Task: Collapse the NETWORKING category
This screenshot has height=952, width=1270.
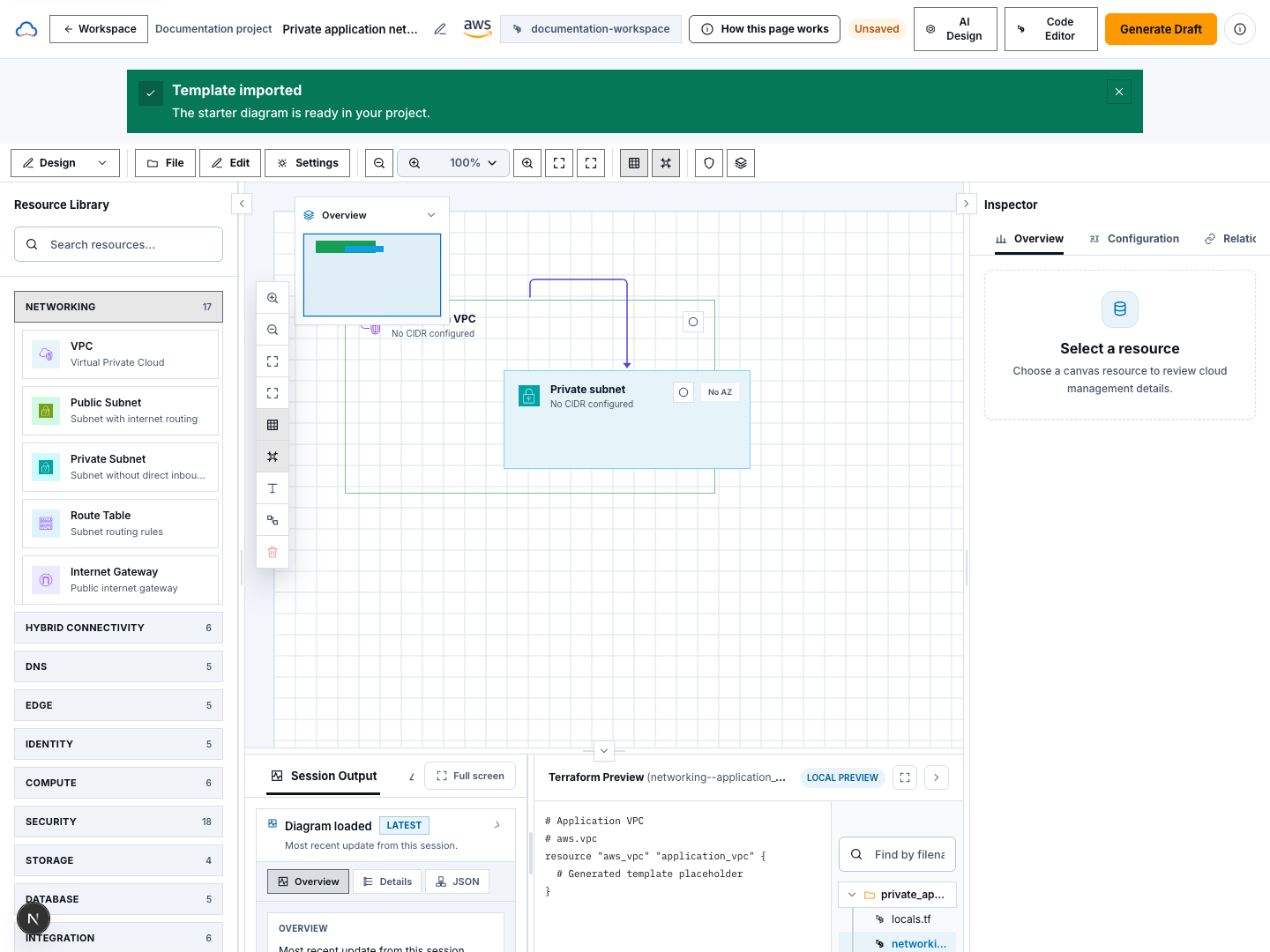Action: tap(118, 307)
